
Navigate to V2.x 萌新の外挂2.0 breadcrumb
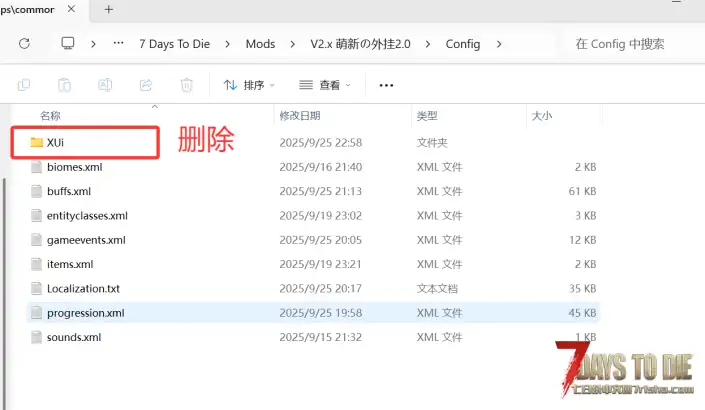[x=360, y=44]
